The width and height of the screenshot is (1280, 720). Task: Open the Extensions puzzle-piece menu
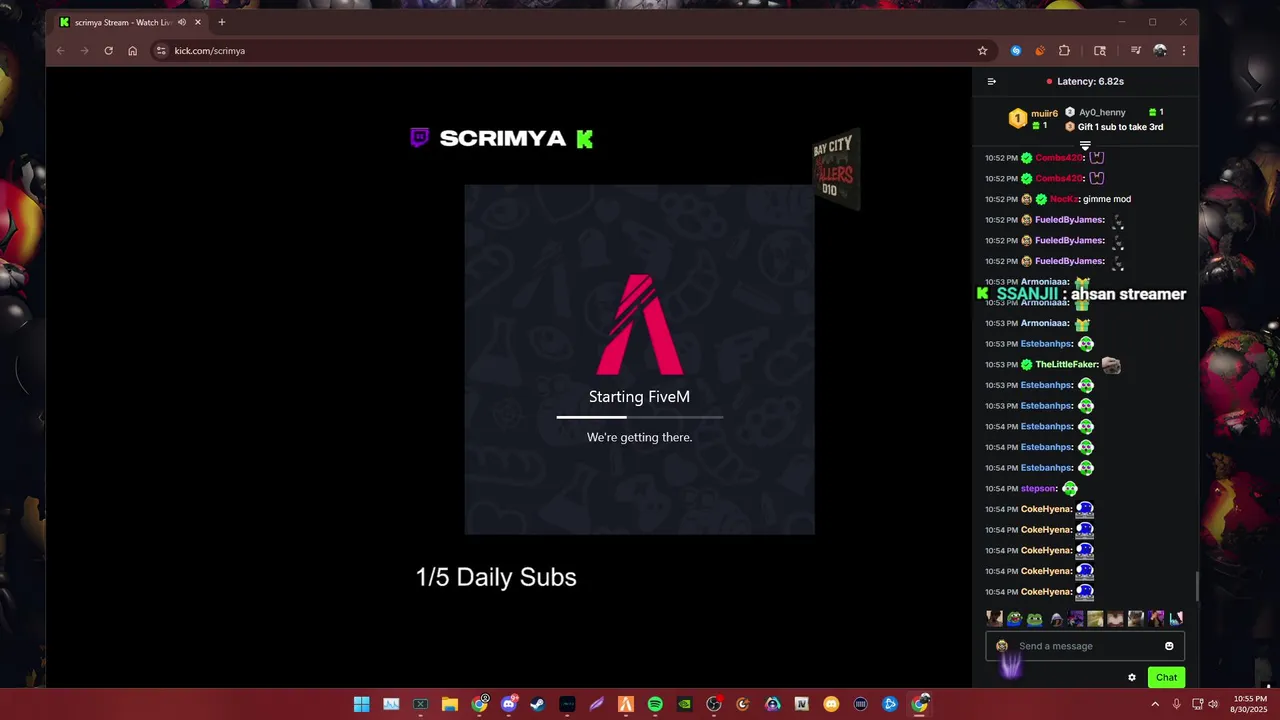point(1064,51)
